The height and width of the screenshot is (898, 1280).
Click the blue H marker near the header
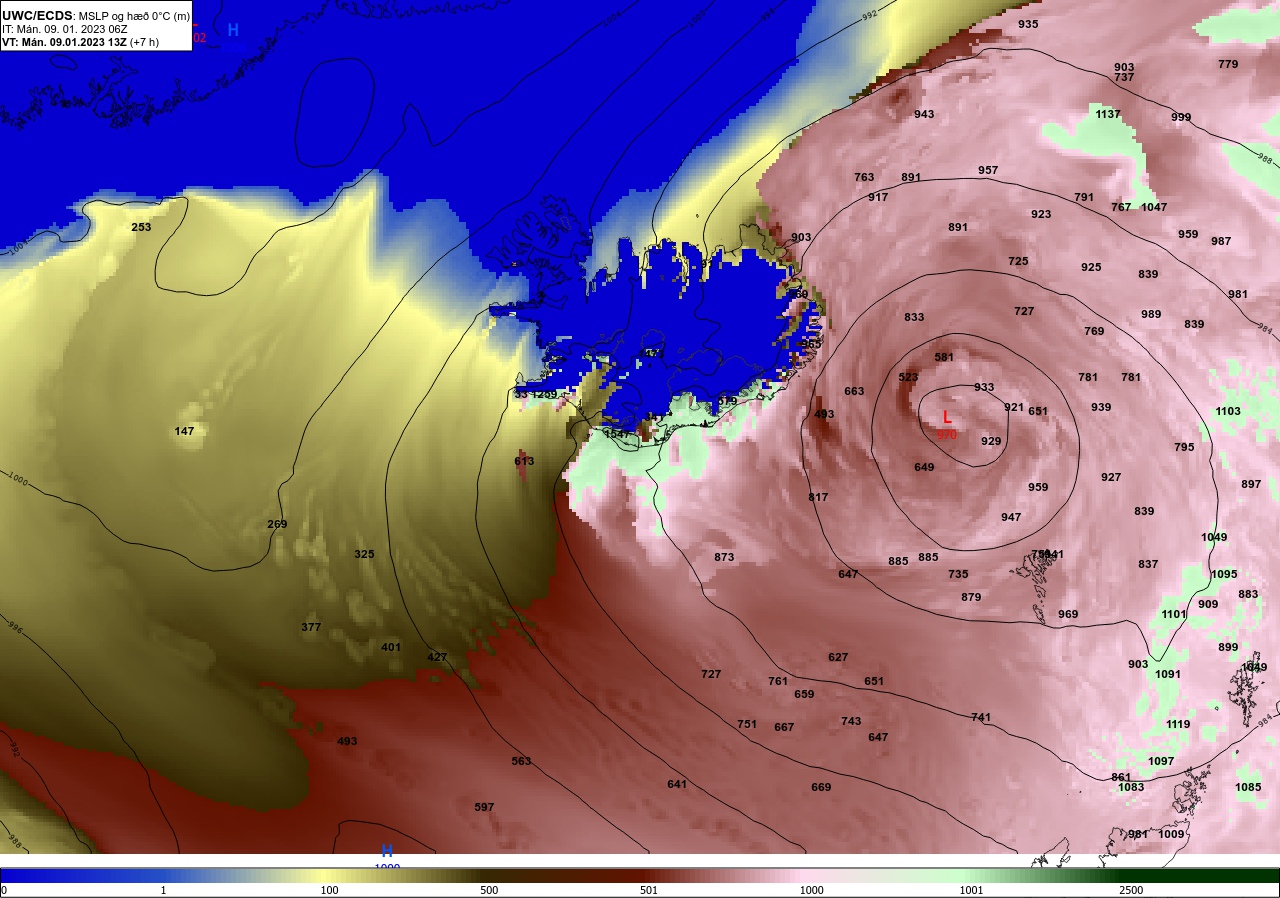(233, 30)
